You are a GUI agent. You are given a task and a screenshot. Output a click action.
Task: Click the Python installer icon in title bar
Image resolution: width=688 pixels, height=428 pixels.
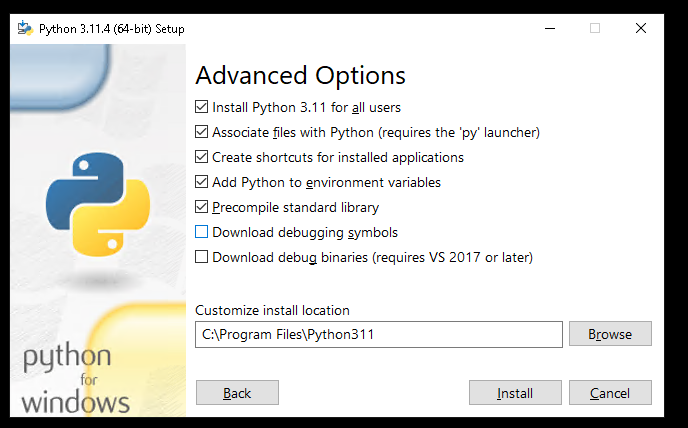24,28
